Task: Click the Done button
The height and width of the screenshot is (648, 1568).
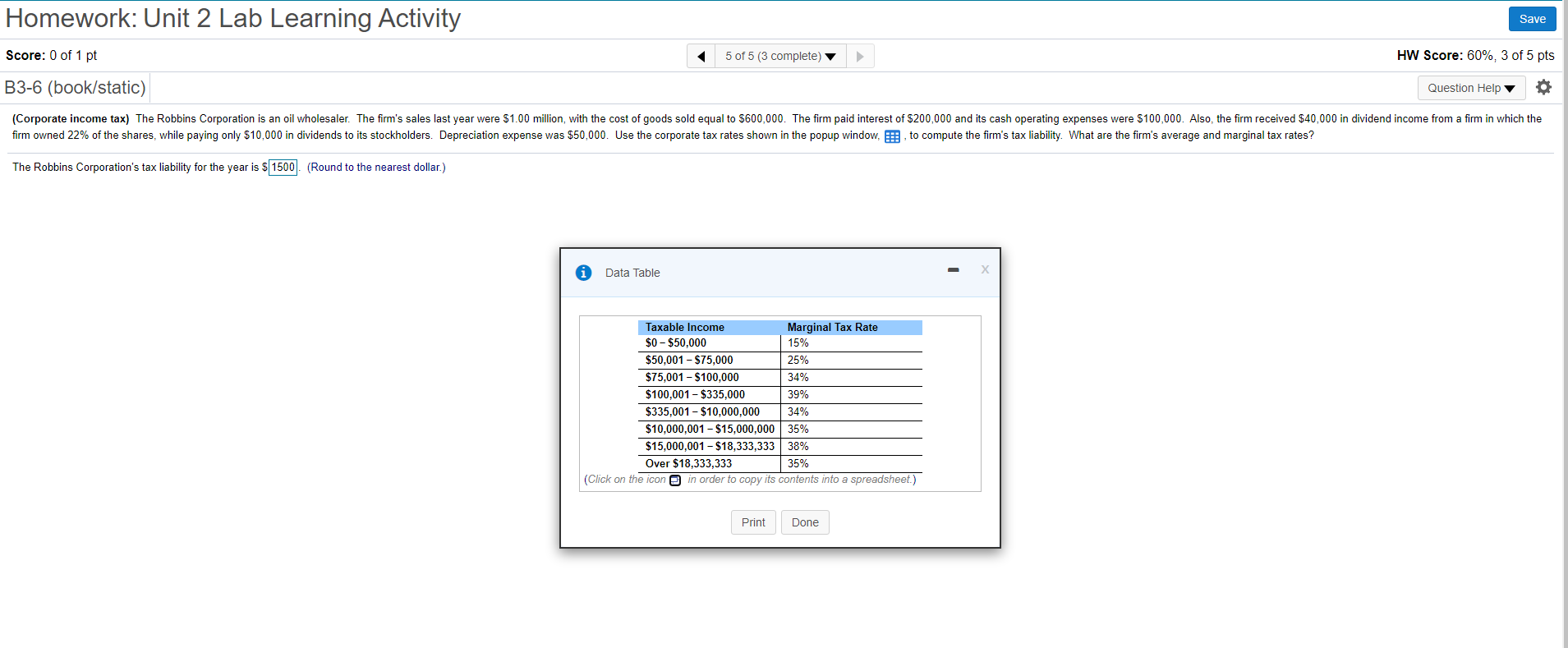Action: coord(805,522)
